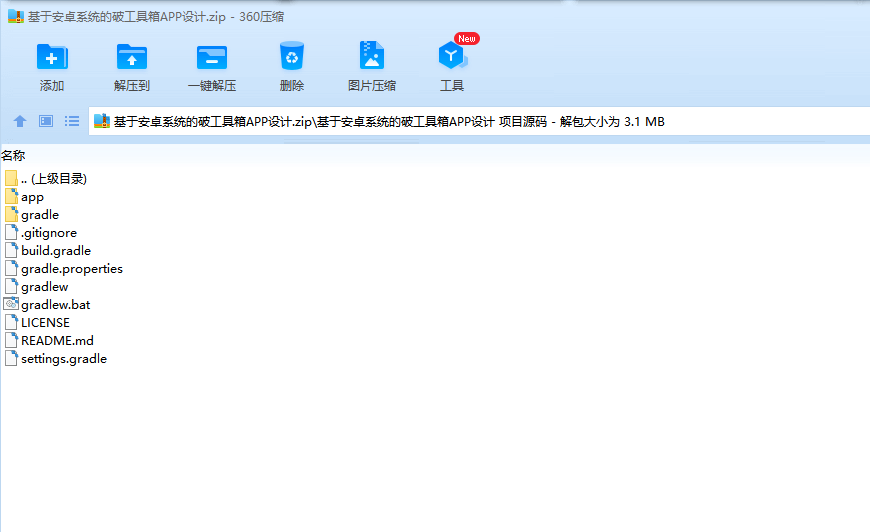Go up one level with up arrow
This screenshot has height=532, width=870.
point(20,121)
